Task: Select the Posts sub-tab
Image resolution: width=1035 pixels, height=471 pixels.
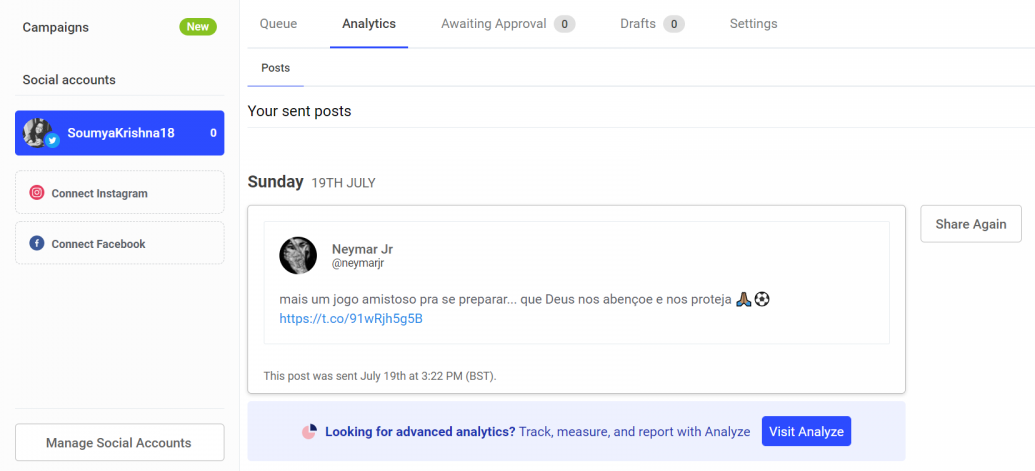Action: click(275, 68)
